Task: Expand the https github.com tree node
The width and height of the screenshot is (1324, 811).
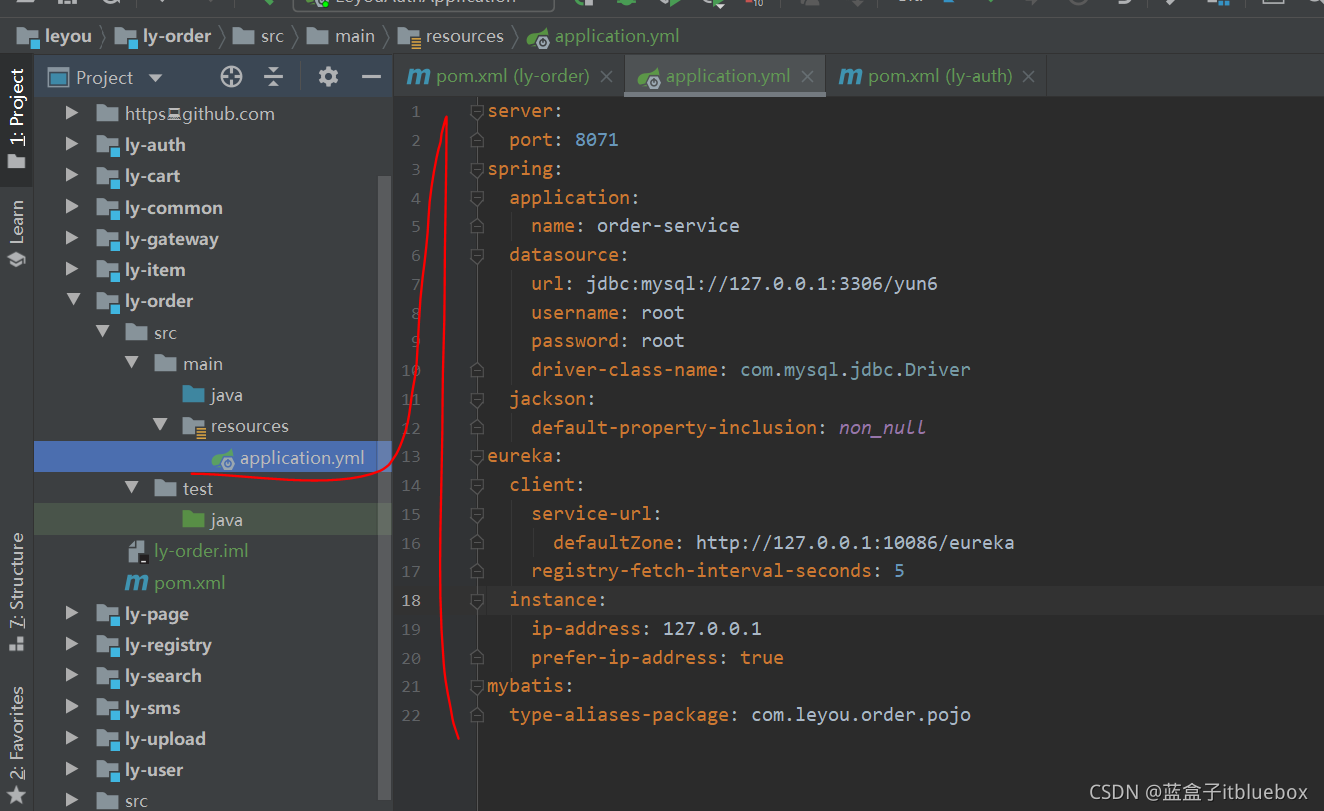Action: click(x=71, y=114)
